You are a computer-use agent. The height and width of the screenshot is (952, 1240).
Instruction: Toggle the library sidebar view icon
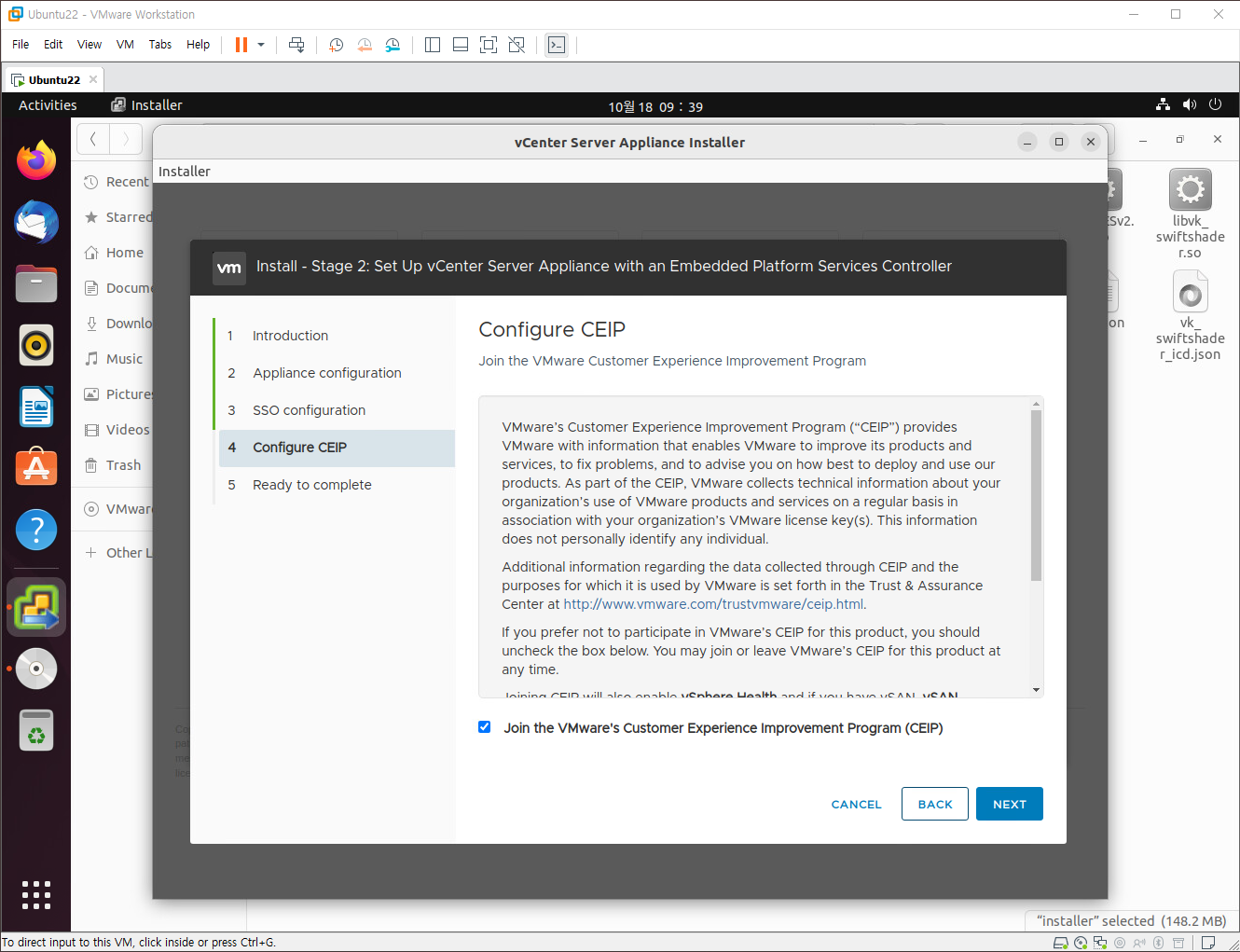pos(433,45)
